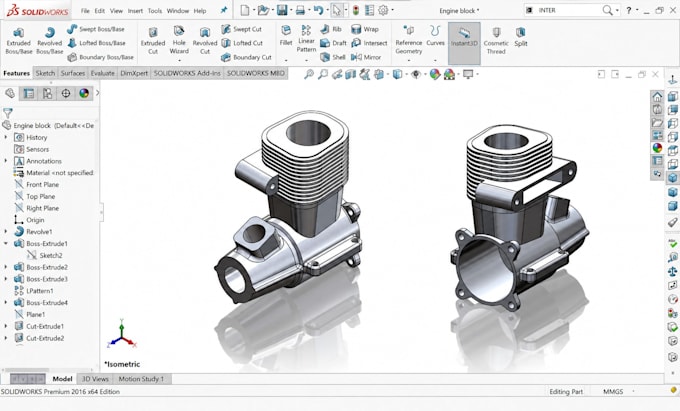
Task: Select the Boundary Cut tool
Action: [246, 57]
